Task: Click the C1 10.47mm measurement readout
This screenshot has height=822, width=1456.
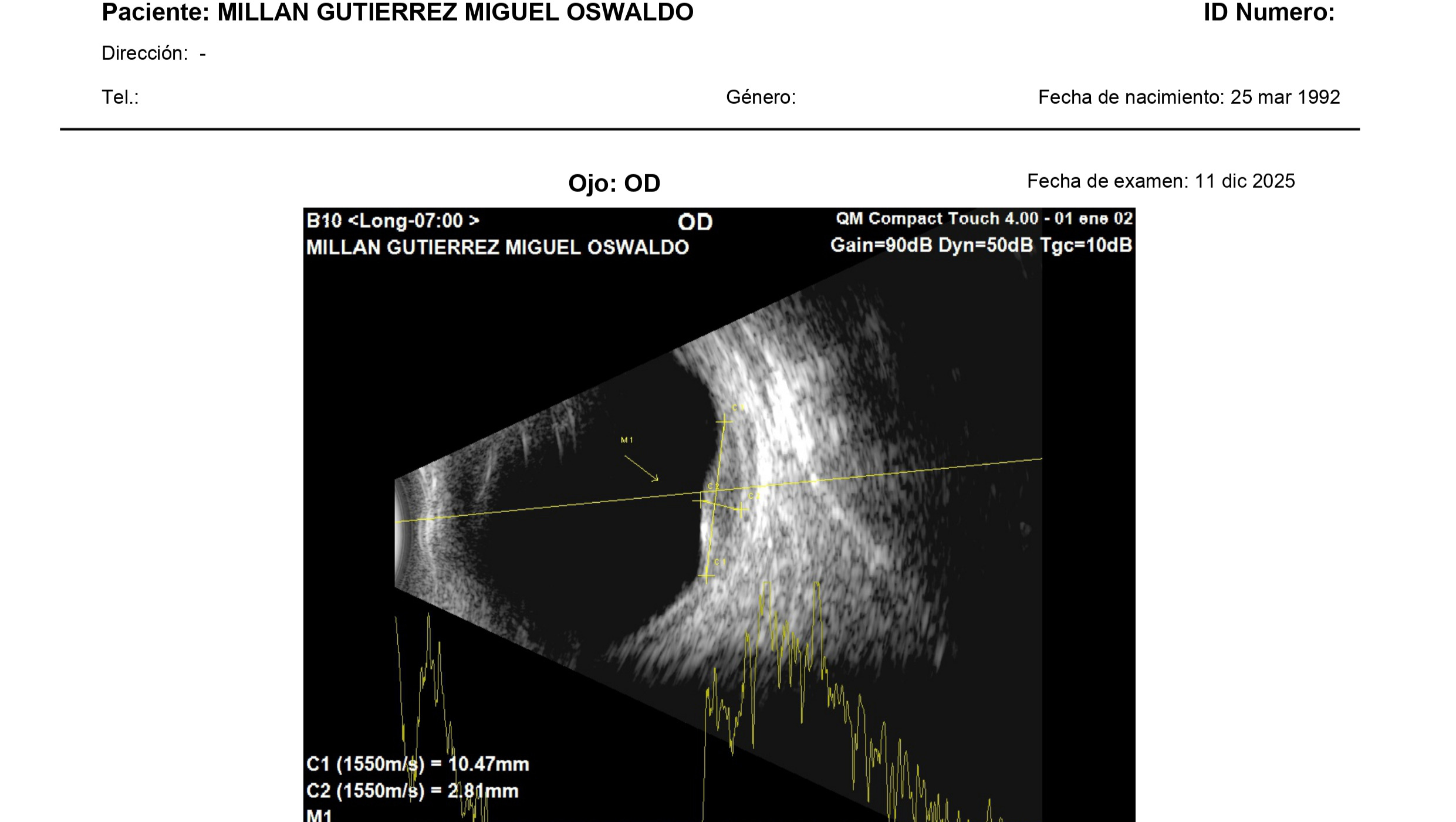Action: click(417, 764)
